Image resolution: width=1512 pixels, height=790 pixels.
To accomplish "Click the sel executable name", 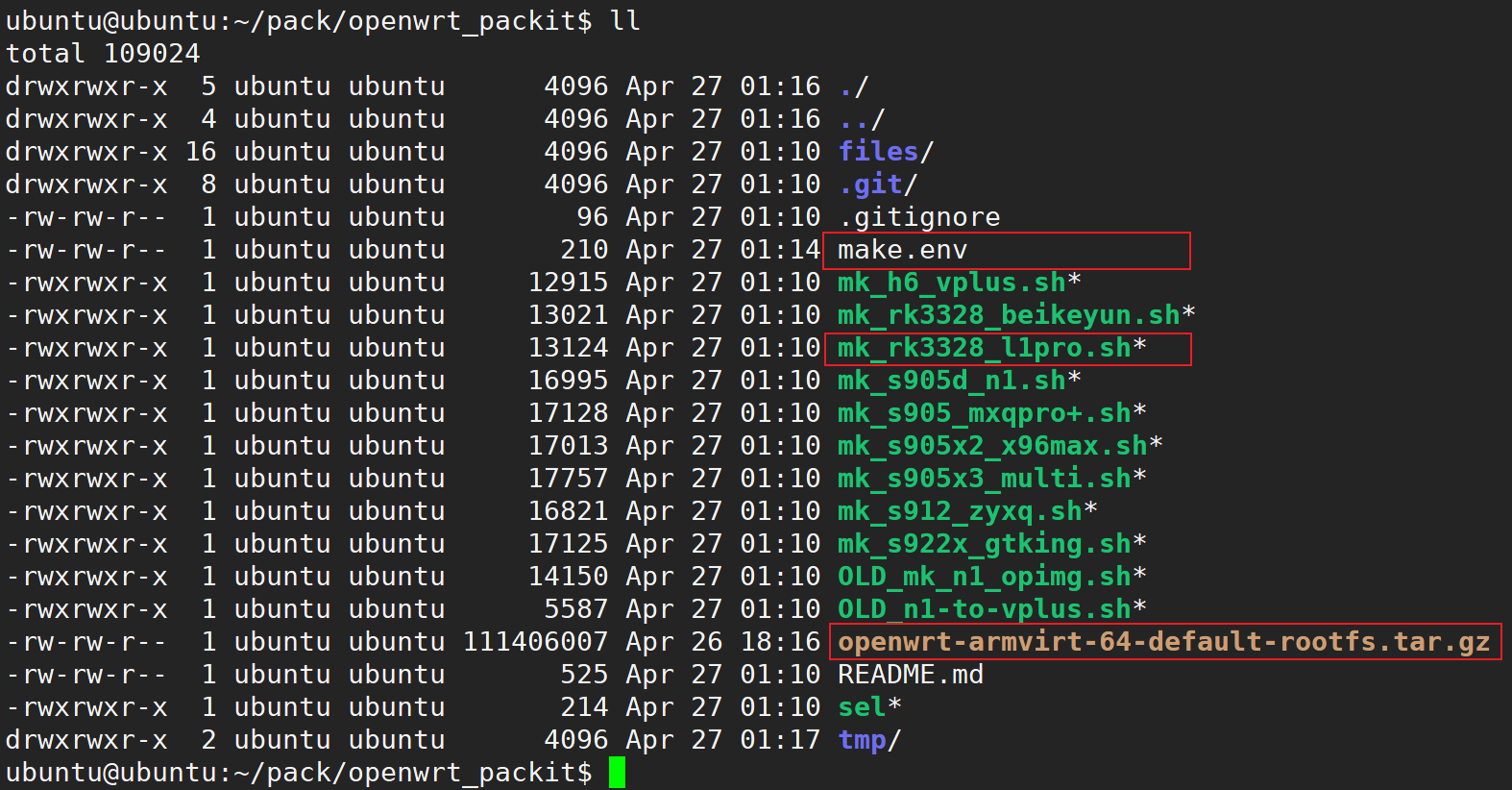I will [x=862, y=707].
